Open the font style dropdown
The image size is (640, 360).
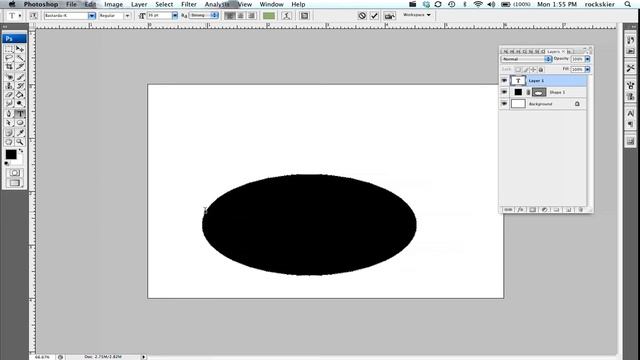(127, 16)
